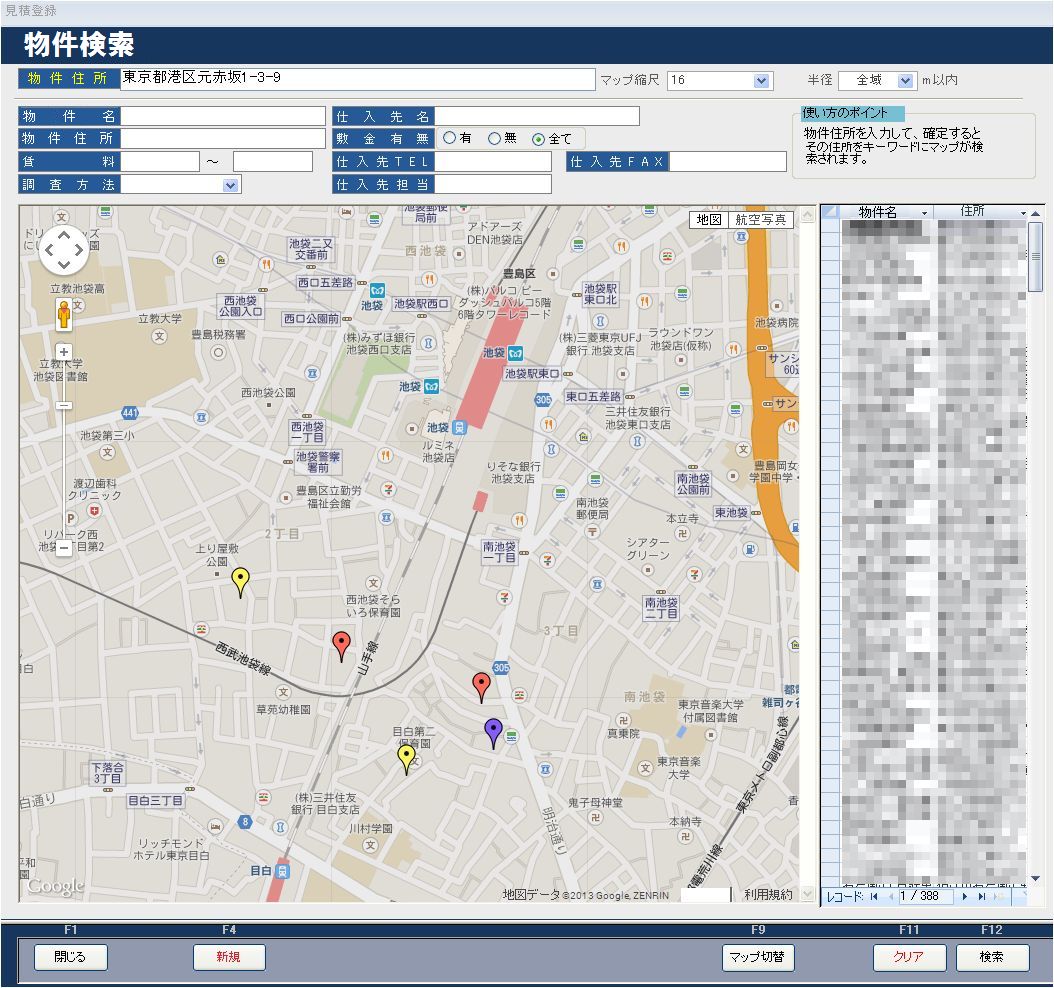Click the 目白 station icon
1054x988 pixels.
coord(283,871)
